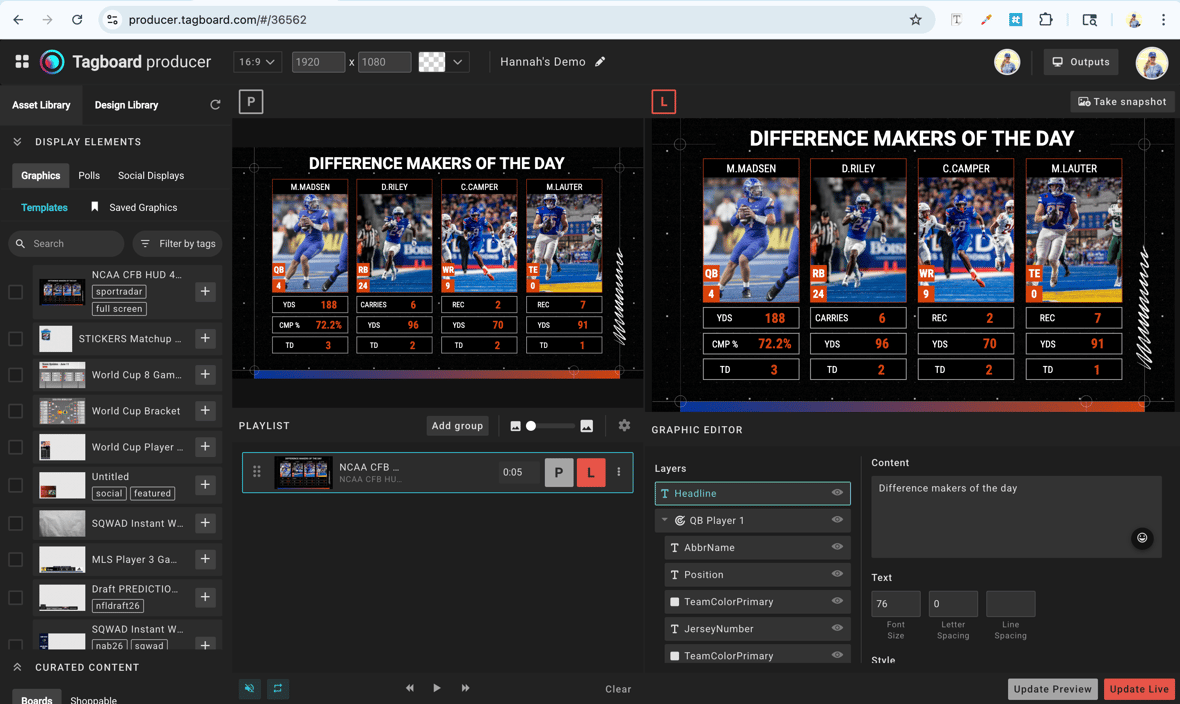The width and height of the screenshot is (1180, 704).
Task: Skip to next playlist item
Action: click(x=465, y=688)
